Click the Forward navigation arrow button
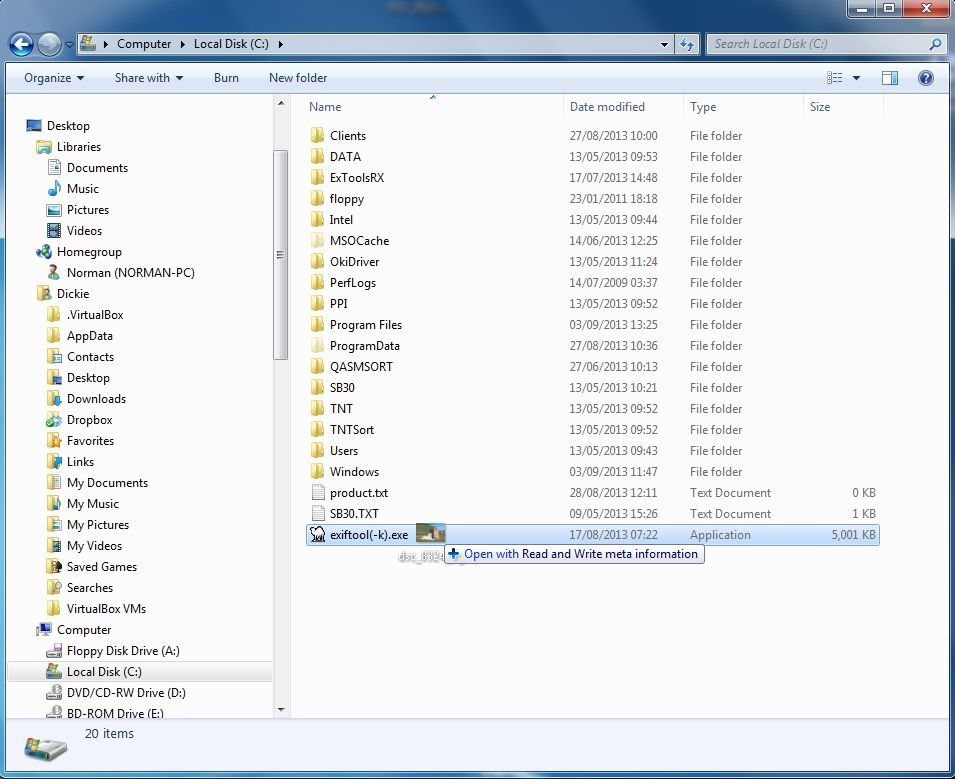Image resolution: width=955 pixels, height=779 pixels. [49, 44]
